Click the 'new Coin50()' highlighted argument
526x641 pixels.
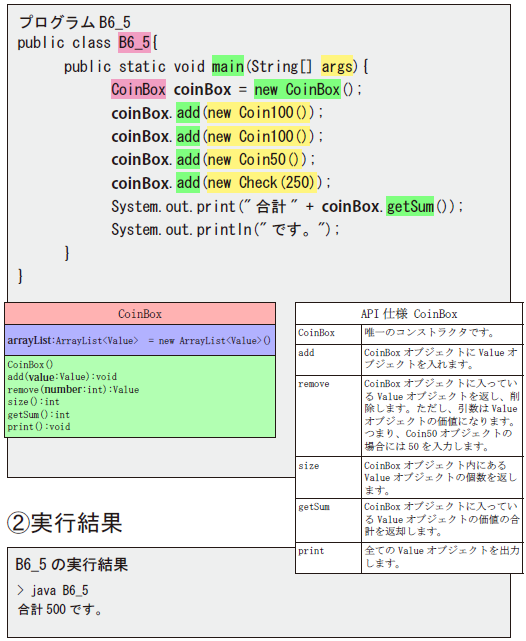click(x=256, y=159)
